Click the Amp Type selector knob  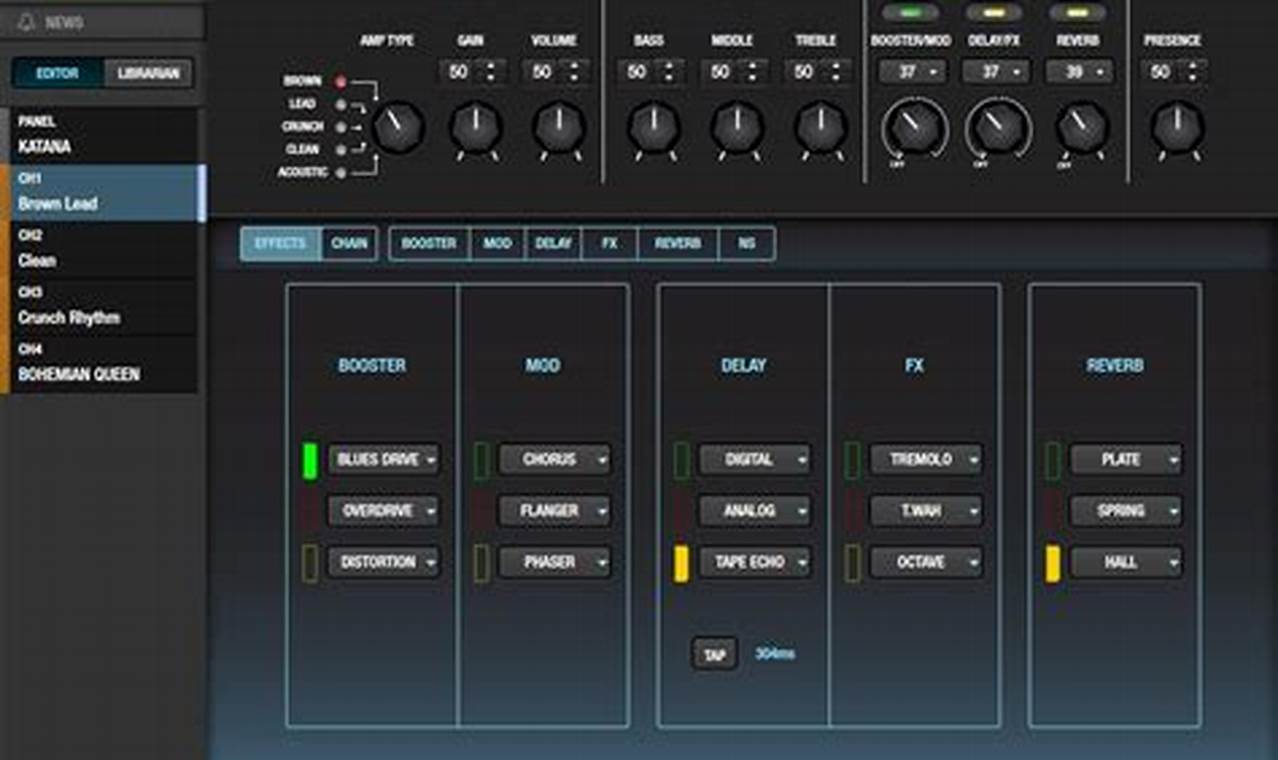pos(398,127)
